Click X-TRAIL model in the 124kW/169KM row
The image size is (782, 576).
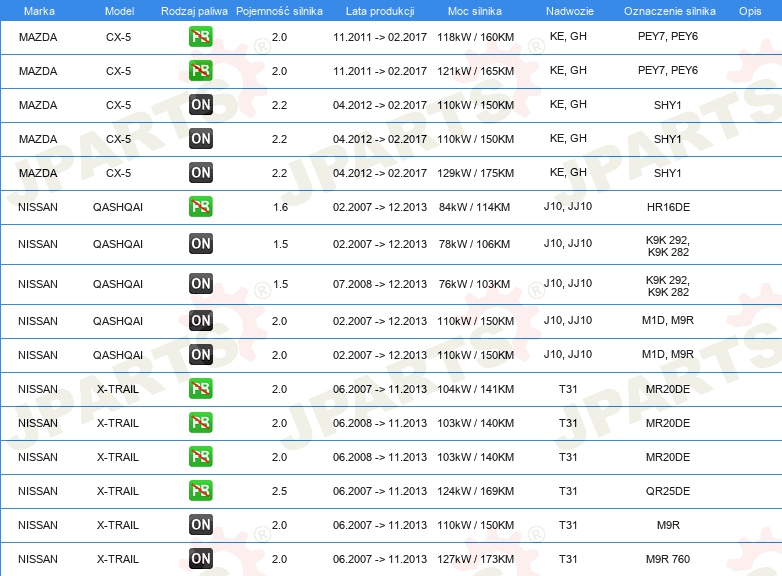tap(118, 491)
